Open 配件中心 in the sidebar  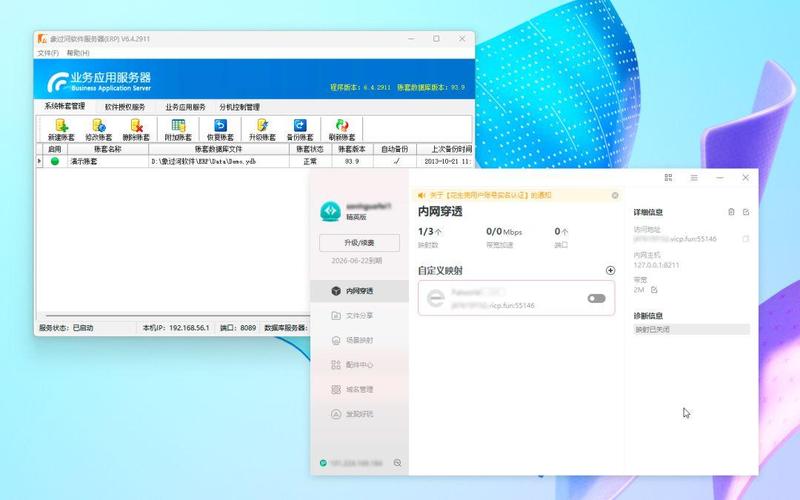tap(359, 365)
